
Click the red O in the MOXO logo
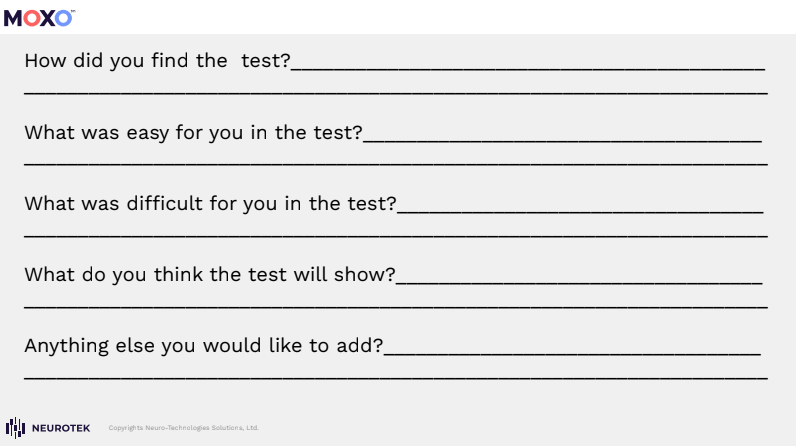point(31,18)
